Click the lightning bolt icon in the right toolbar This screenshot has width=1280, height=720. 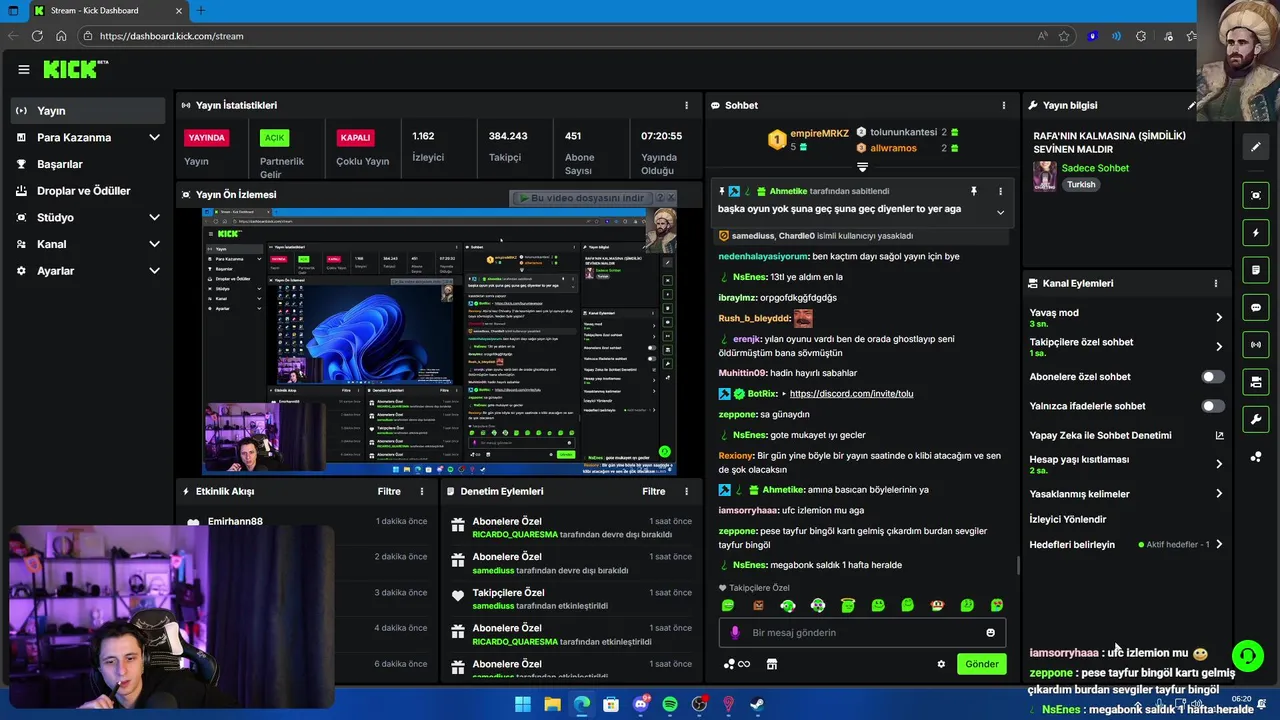(1256, 233)
